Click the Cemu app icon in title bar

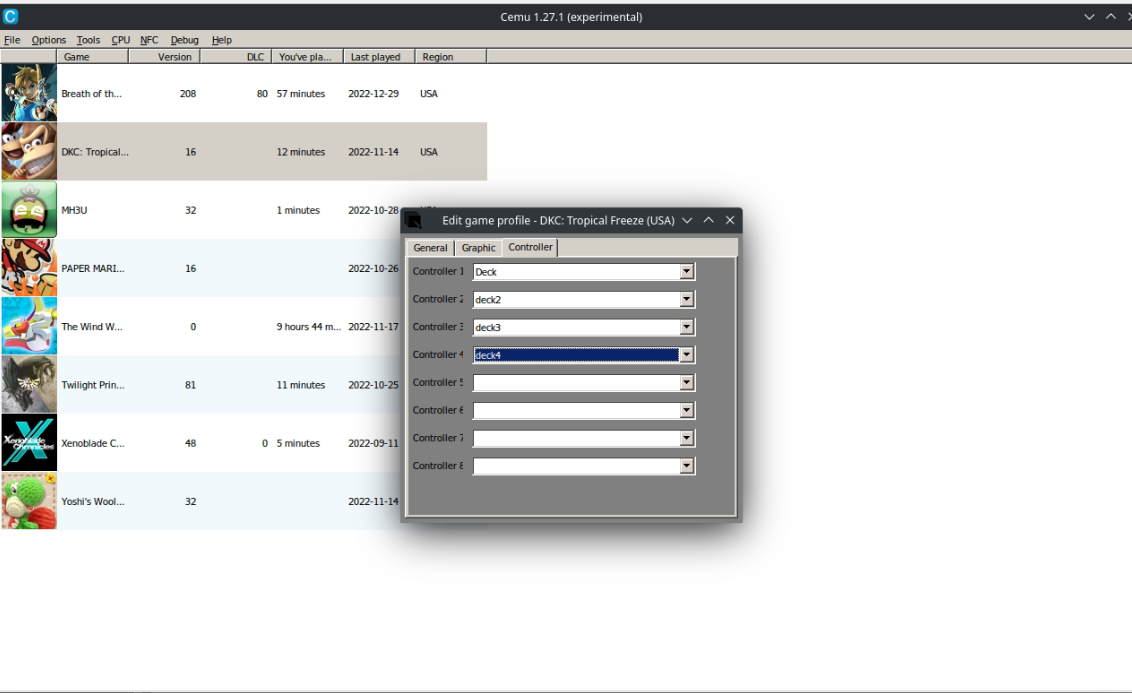point(10,17)
